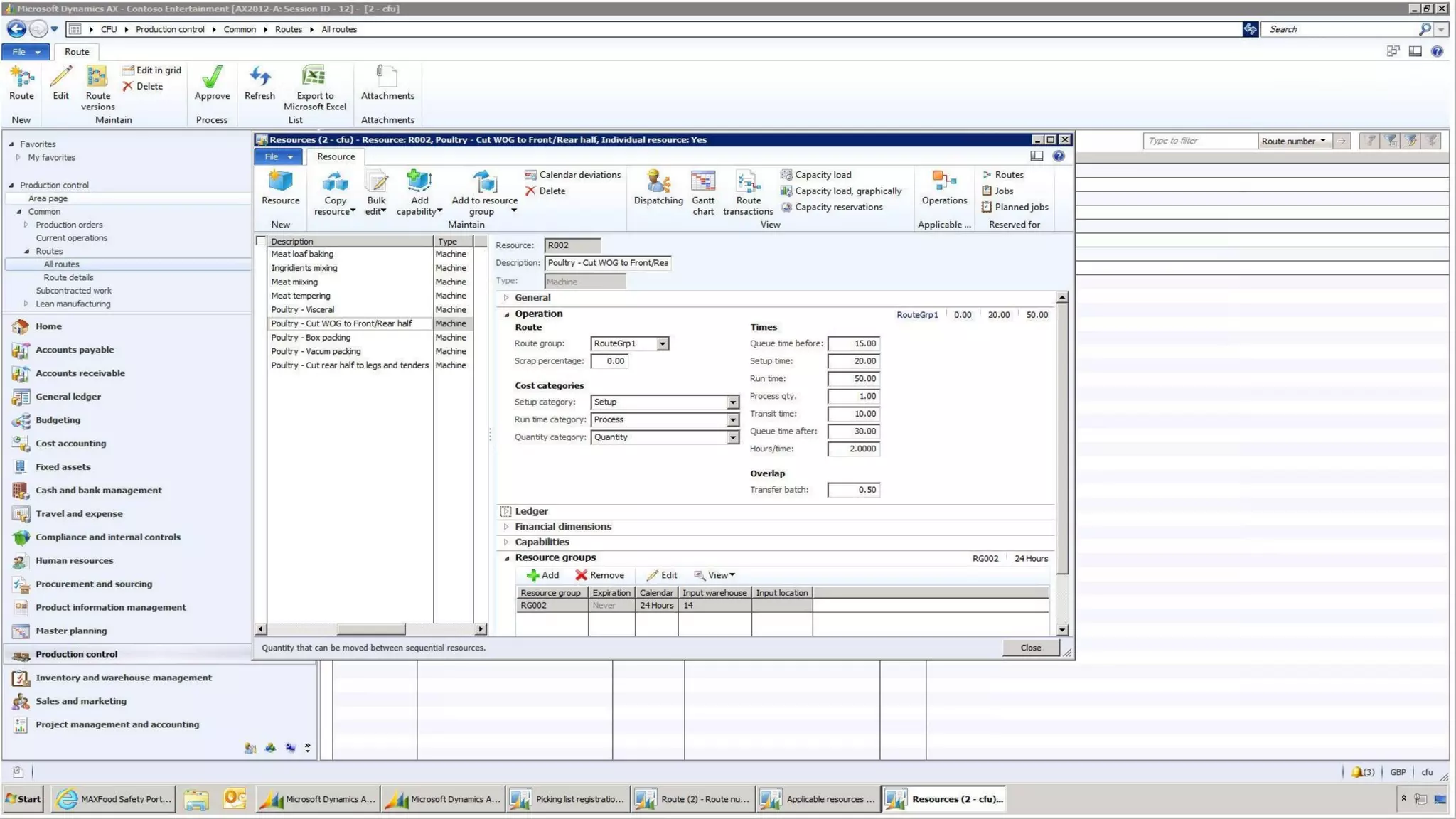Open the File menu in Resources window
This screenshot has height=819, width=1456.
[278, 156]
